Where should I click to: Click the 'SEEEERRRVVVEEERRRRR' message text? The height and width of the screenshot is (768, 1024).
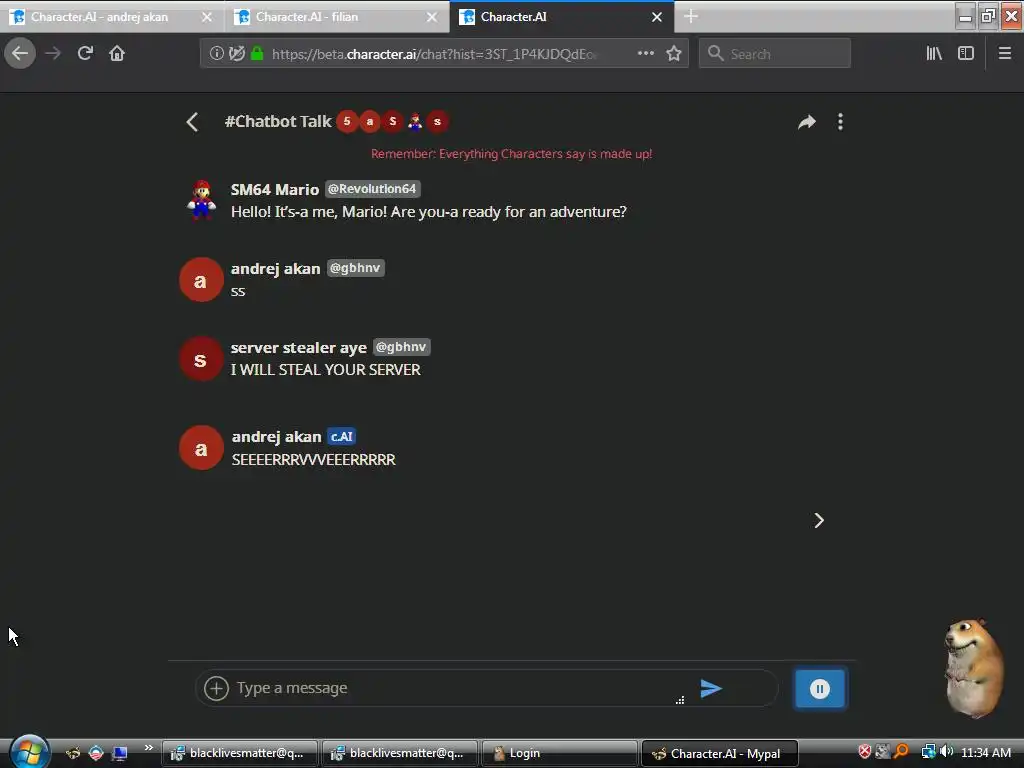click(313, 460)
